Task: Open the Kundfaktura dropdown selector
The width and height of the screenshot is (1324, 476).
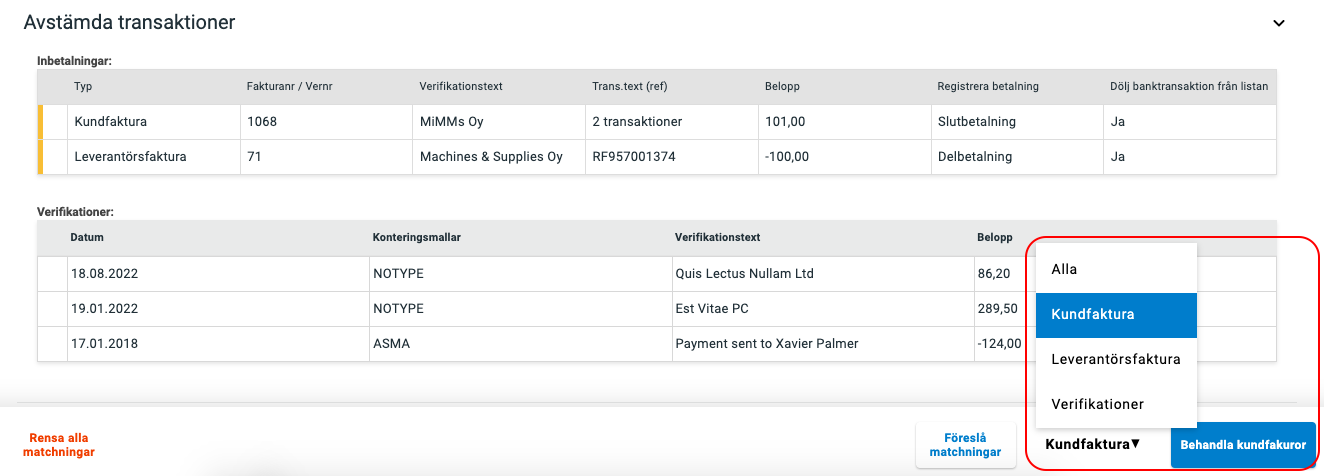Action: pyautogui.click(x=1092, y=444)
